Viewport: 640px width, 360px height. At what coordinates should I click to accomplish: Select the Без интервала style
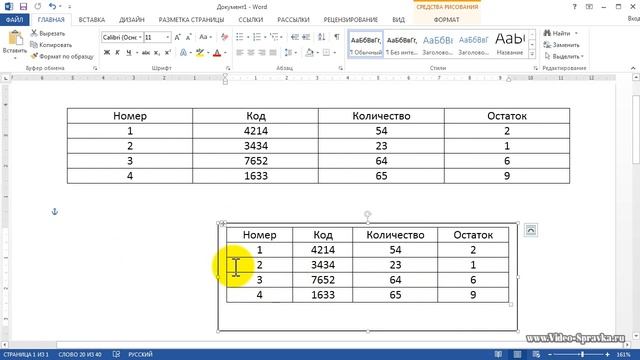pos(402,44)
